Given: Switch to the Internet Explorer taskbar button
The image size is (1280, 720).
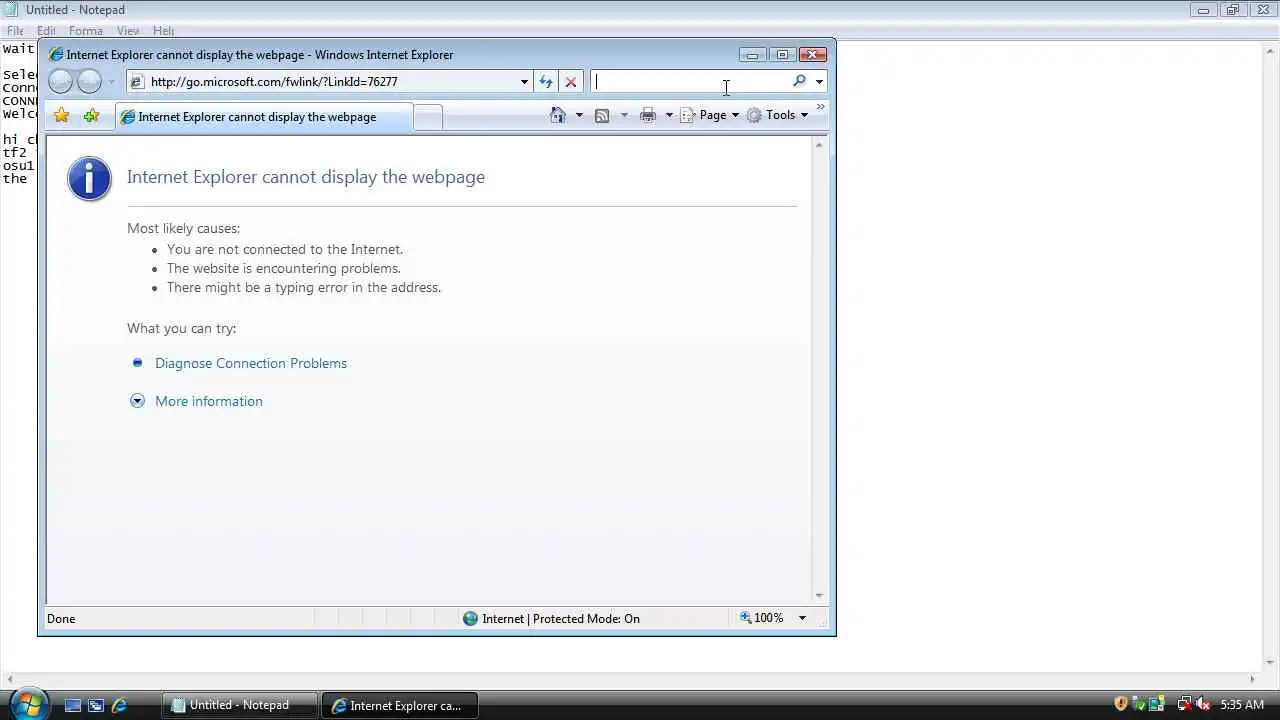Looking at the screenshot, I should pyautogui.click(x=400, y=705).
